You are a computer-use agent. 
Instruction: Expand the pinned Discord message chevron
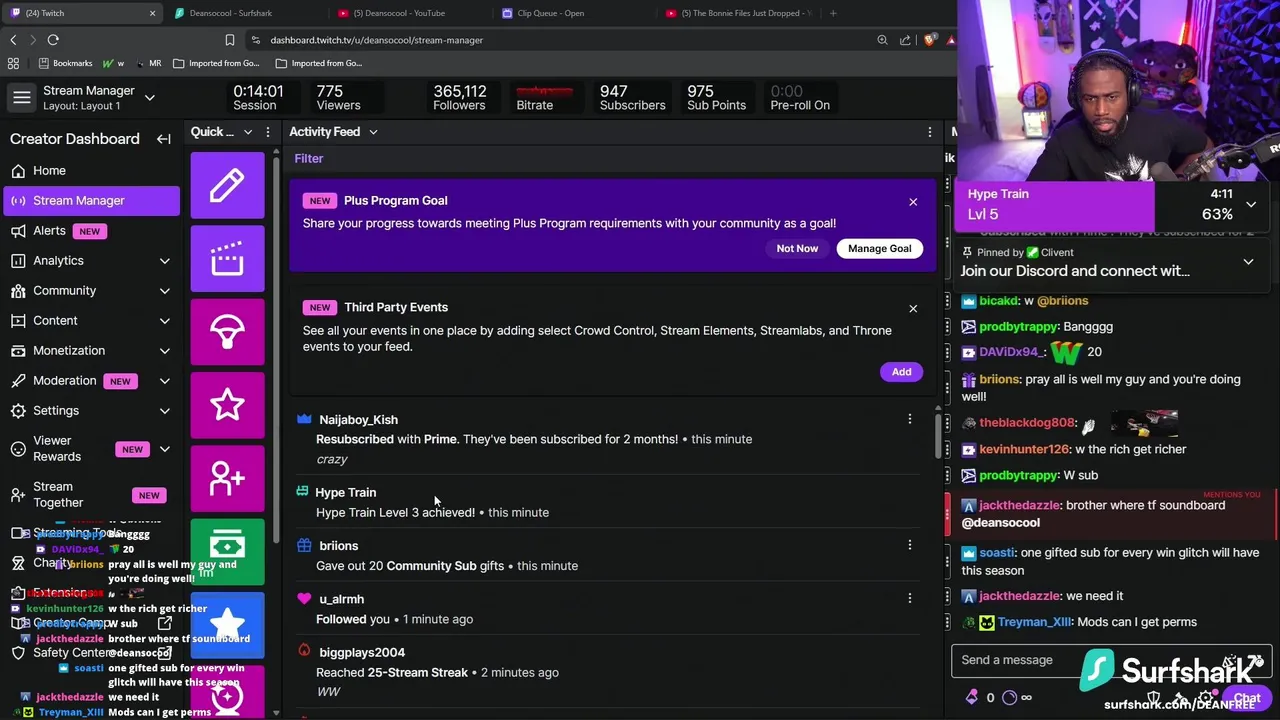tap(1248, 262)
